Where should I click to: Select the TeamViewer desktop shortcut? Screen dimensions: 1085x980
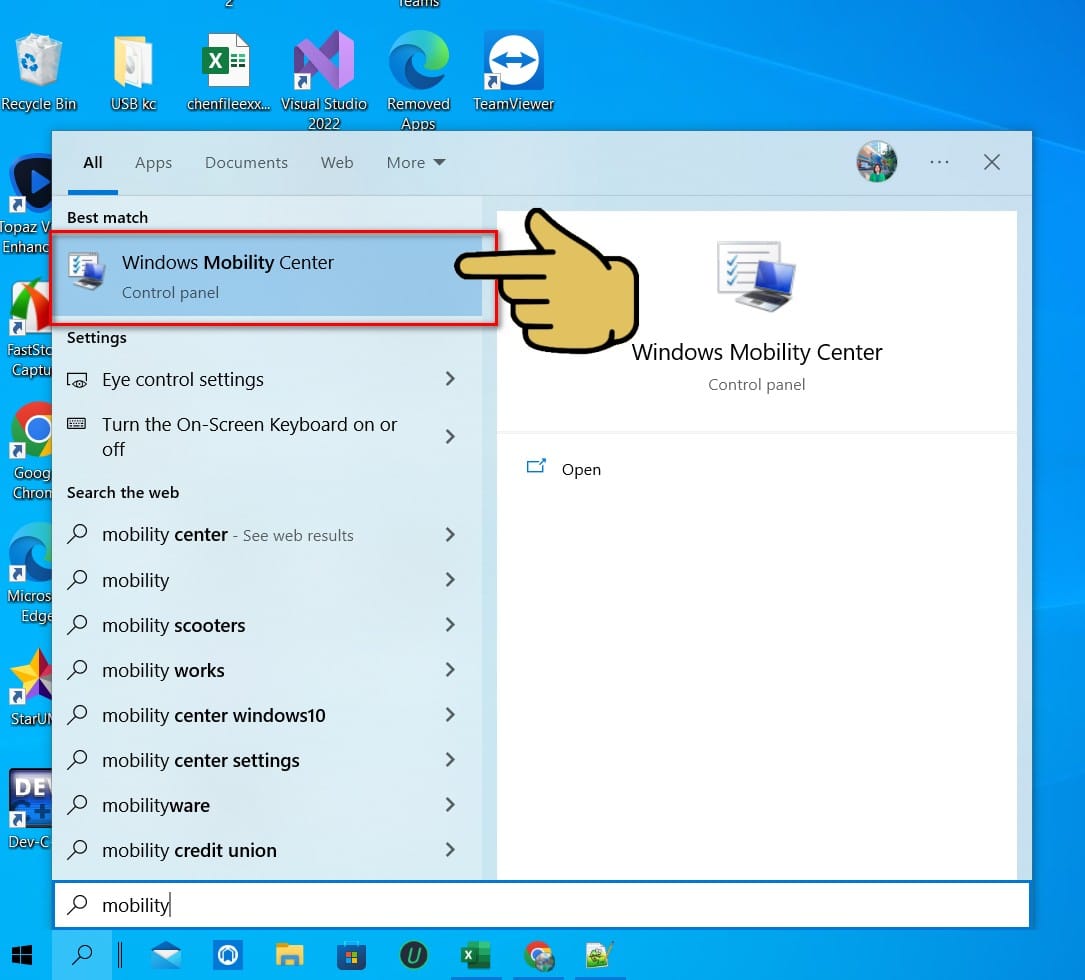(x=513, y=72)
